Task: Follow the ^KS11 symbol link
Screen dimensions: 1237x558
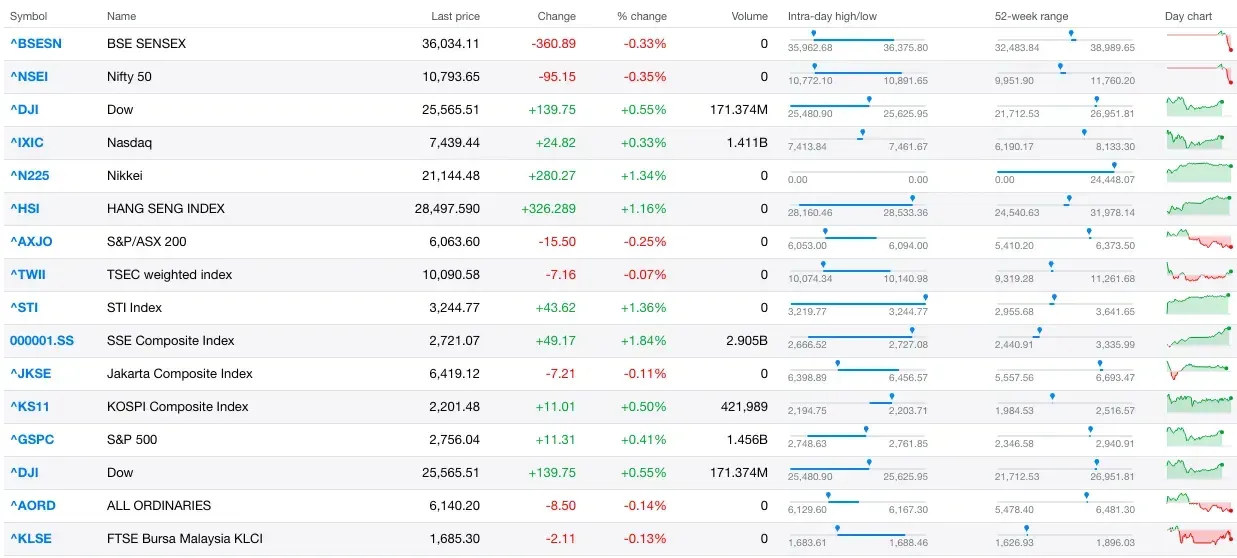Action: [x=30, y=407]
